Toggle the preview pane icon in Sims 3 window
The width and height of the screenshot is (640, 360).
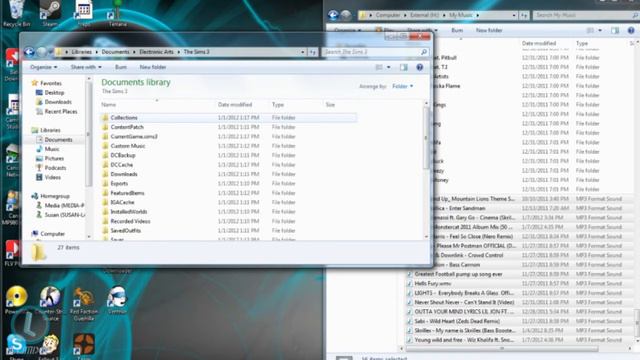tap(404, 67)
